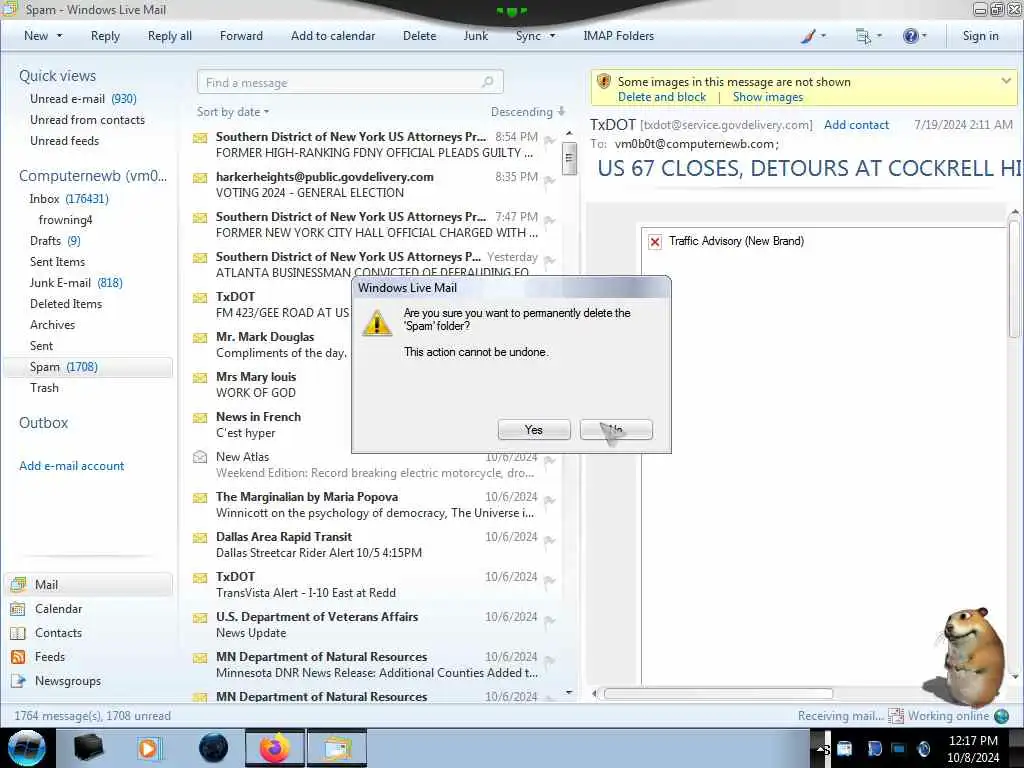Click No in the Windows Live Mail dialog
Screen dimensions: 1024x768
point(616,430)
